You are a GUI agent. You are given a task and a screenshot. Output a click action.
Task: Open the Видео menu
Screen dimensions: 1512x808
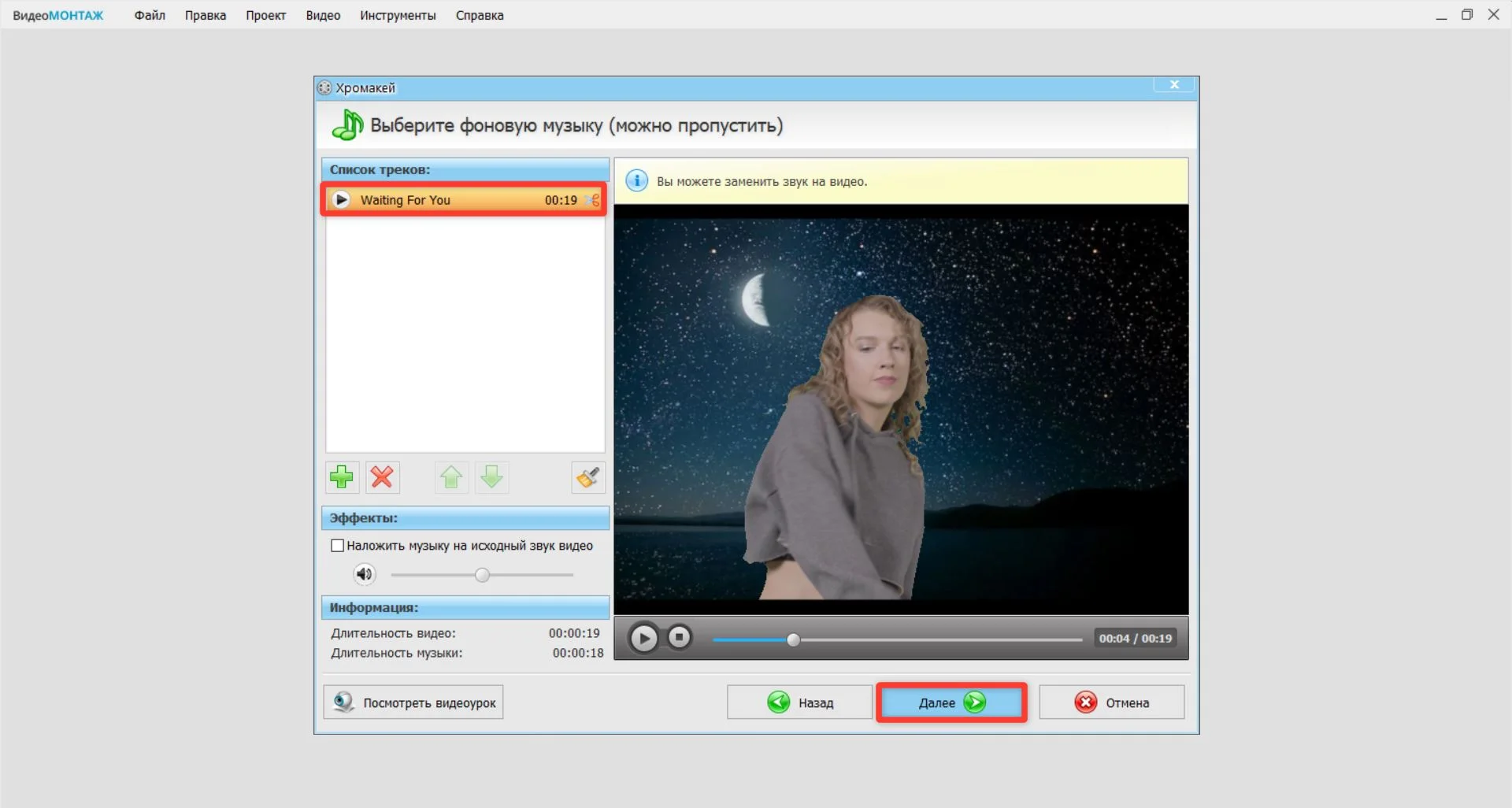[323, 15]
